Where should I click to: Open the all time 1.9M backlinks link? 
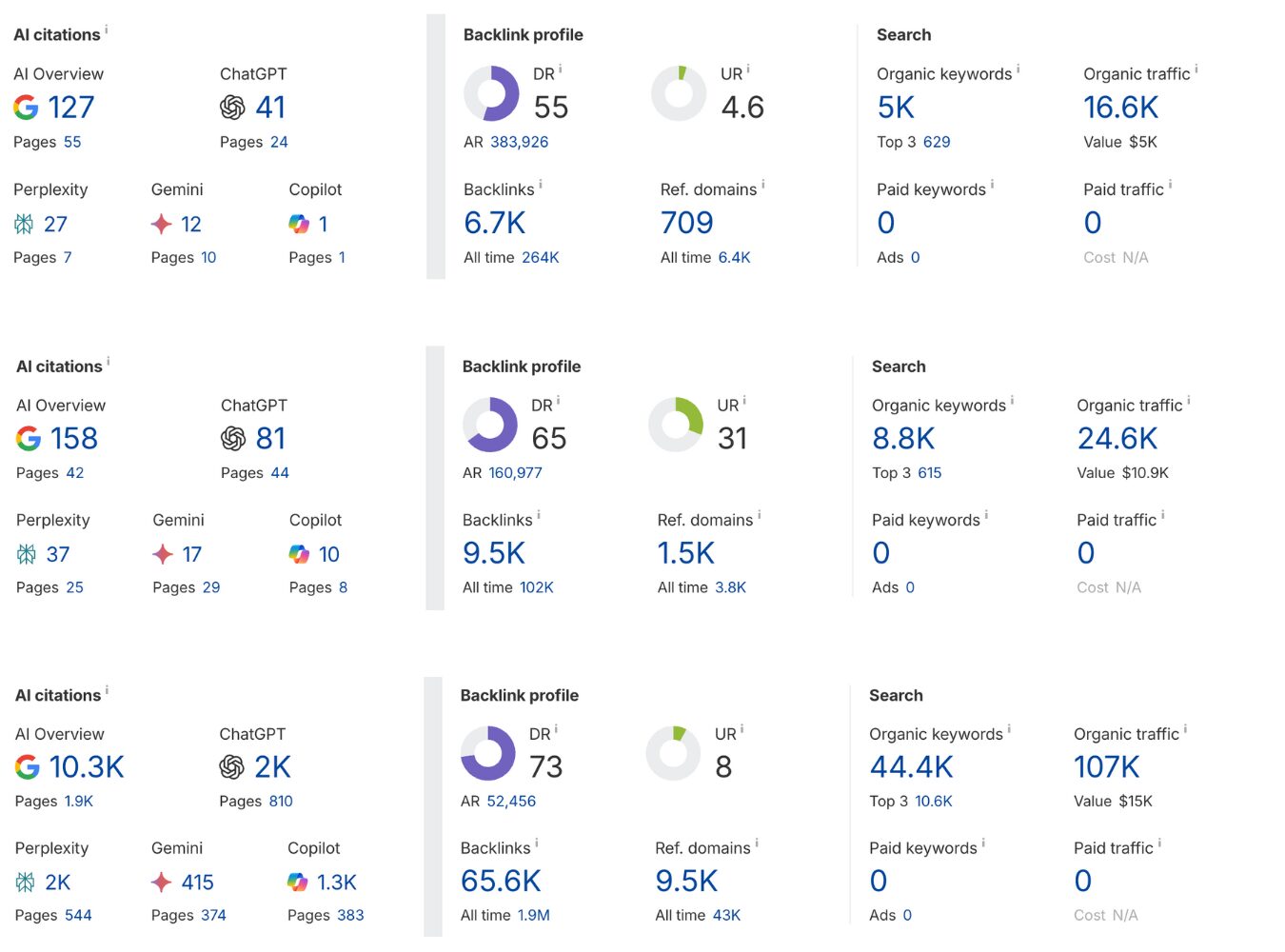click(533, 915)
